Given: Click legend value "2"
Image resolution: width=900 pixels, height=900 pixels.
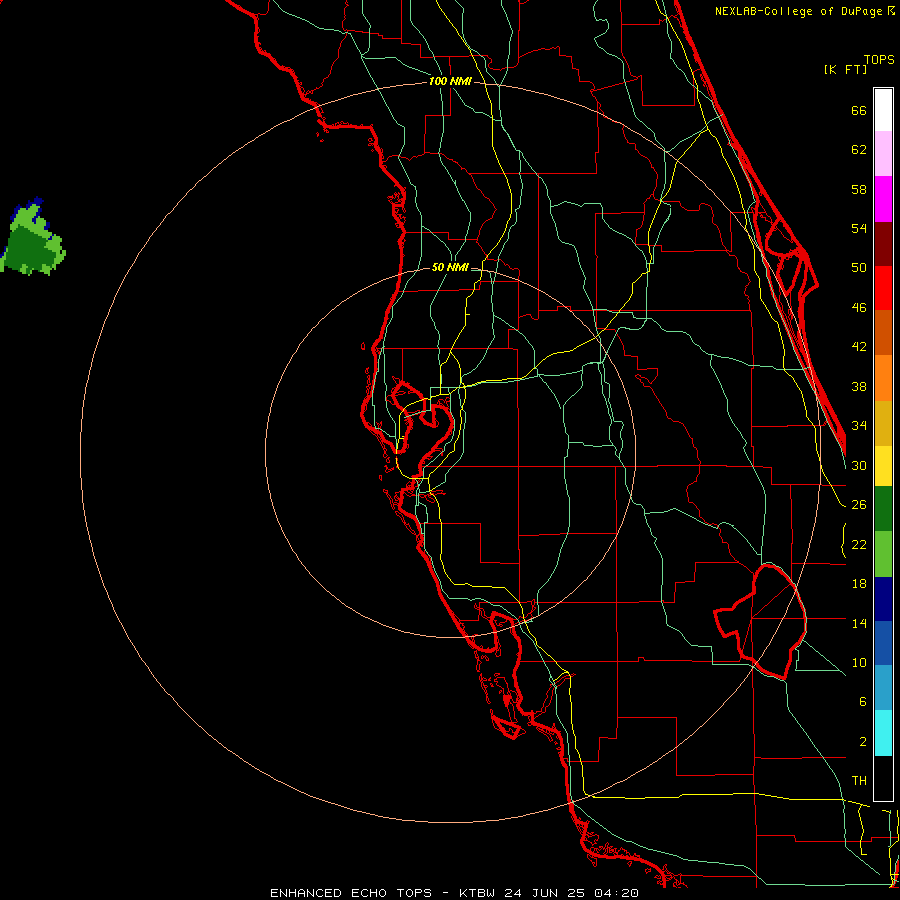Looking at the screenshot, I should click(862, 742).
